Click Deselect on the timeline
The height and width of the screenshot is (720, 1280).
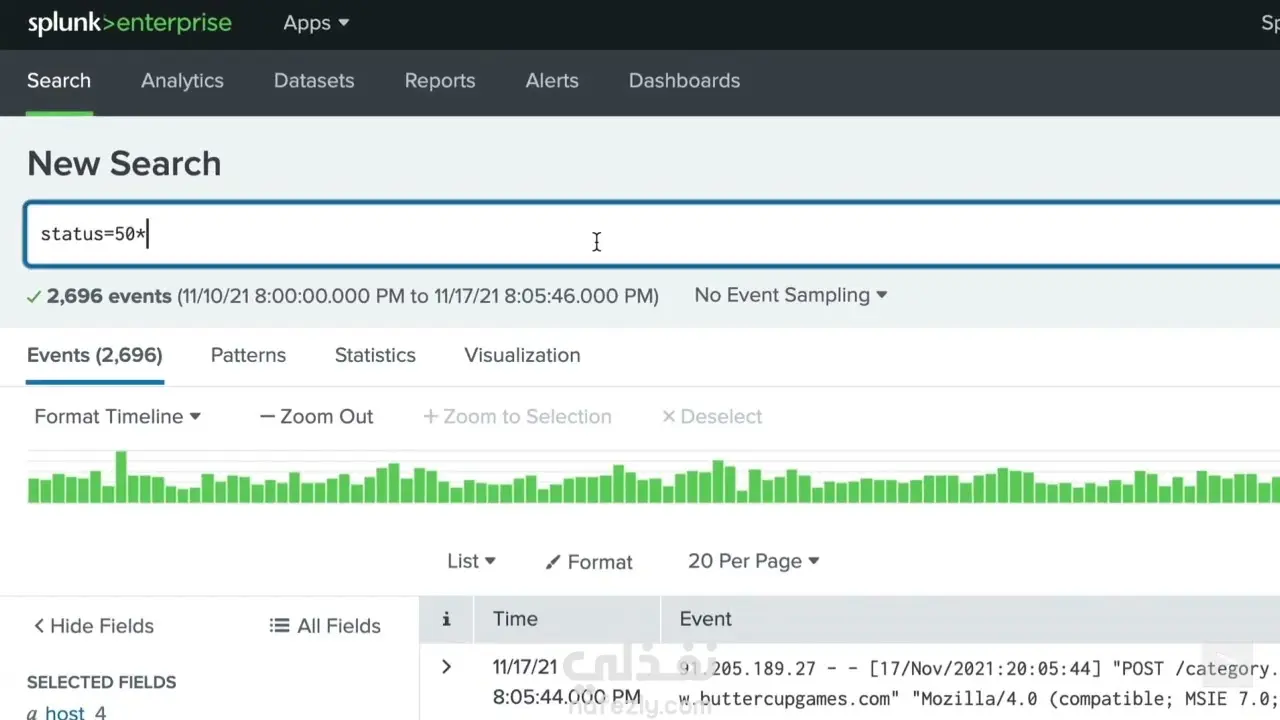[x=712, y=417]
